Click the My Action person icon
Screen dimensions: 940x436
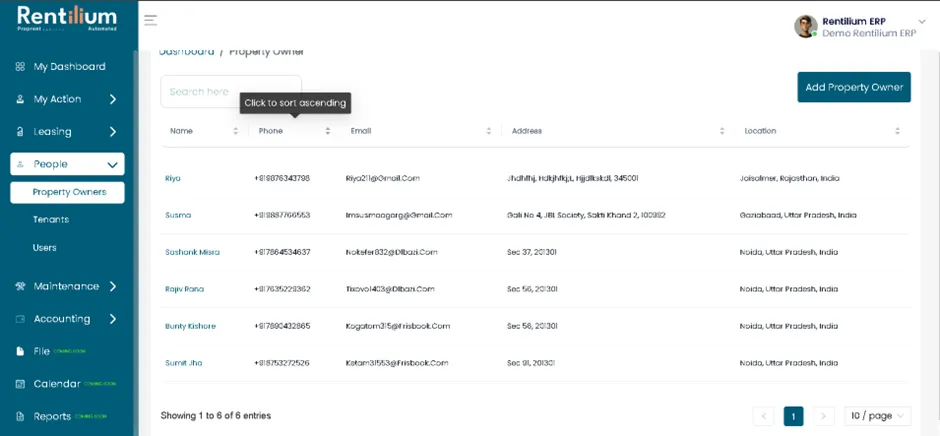click(x=20, y=99)
